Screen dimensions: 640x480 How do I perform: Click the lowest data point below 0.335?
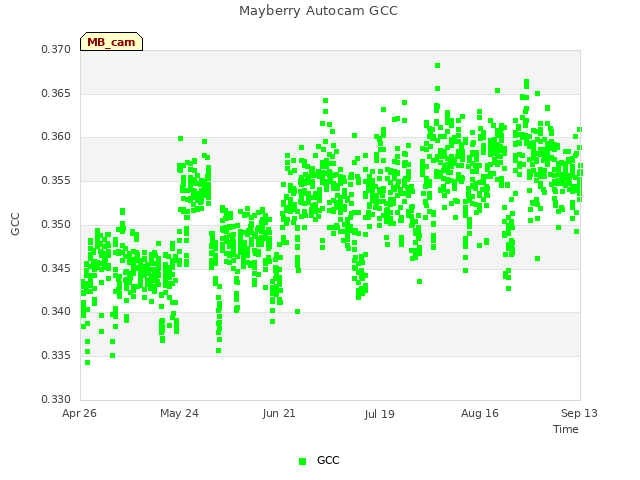point(87,362)
